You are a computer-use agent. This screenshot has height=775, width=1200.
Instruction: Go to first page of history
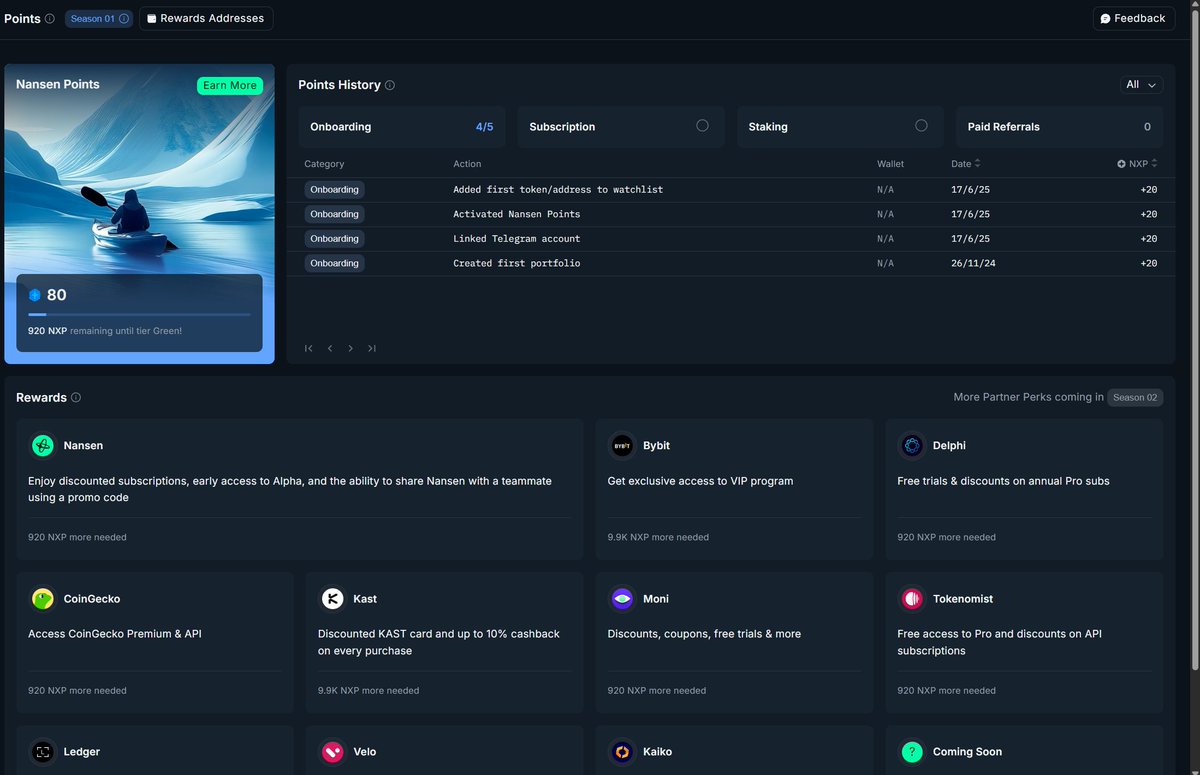[309, 348]
